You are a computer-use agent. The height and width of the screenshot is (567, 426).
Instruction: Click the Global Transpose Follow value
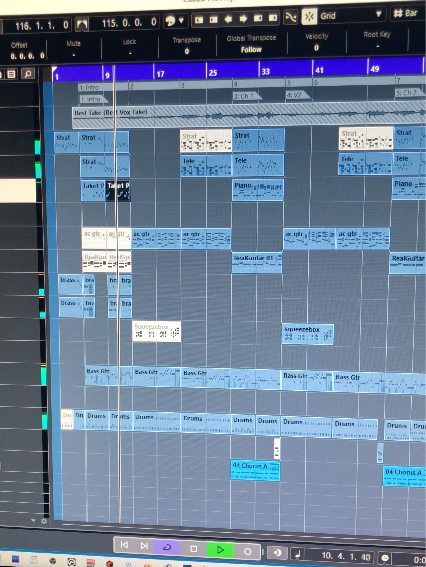(251, 50)
